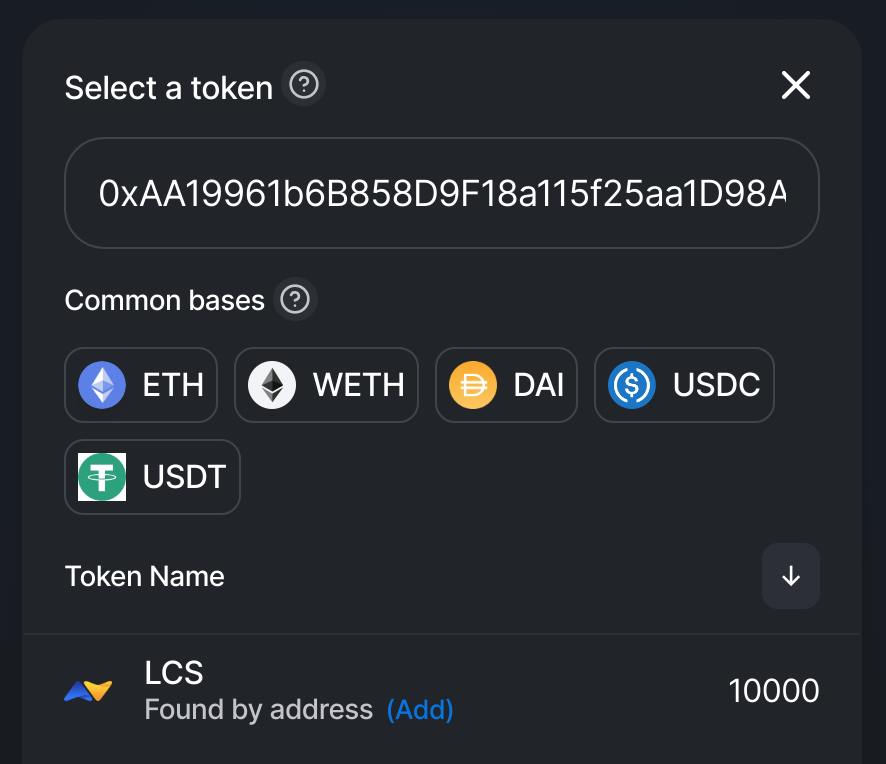Choose the USDC common base chip
The image size is (886, 764).
pyautogui.click(x=684, y=385)
